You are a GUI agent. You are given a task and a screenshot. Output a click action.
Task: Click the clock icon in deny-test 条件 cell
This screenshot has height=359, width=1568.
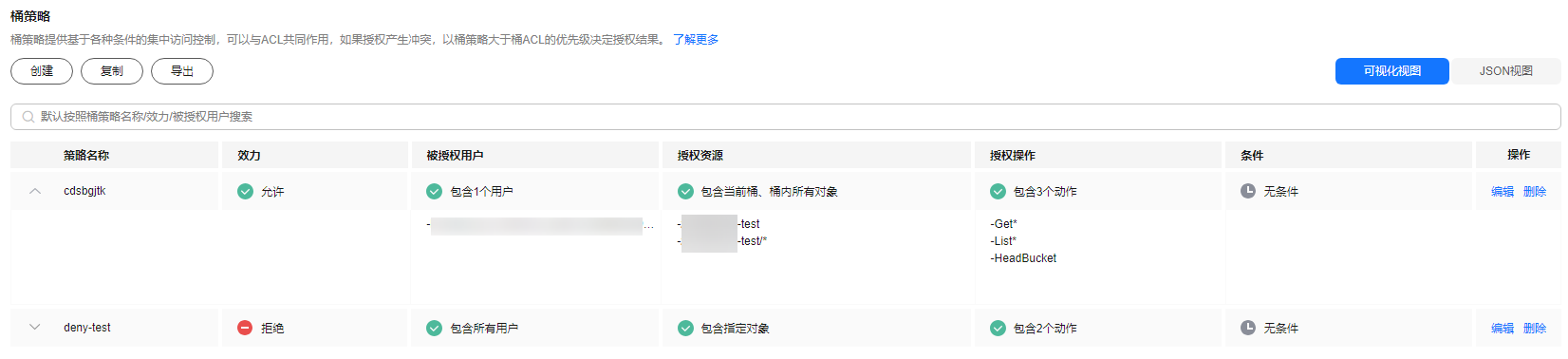(1248, 328)
